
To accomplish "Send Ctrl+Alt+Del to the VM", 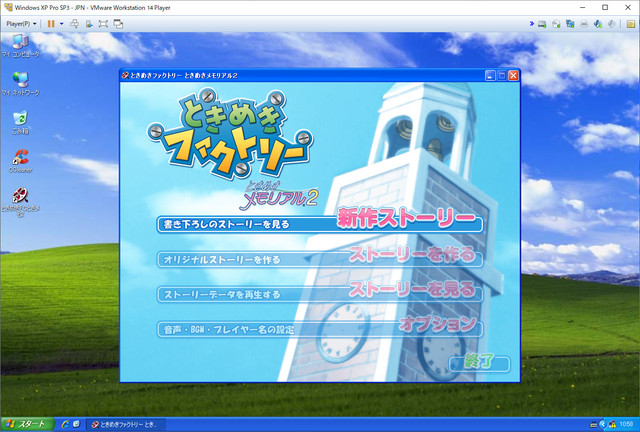I will coord(74,24).
